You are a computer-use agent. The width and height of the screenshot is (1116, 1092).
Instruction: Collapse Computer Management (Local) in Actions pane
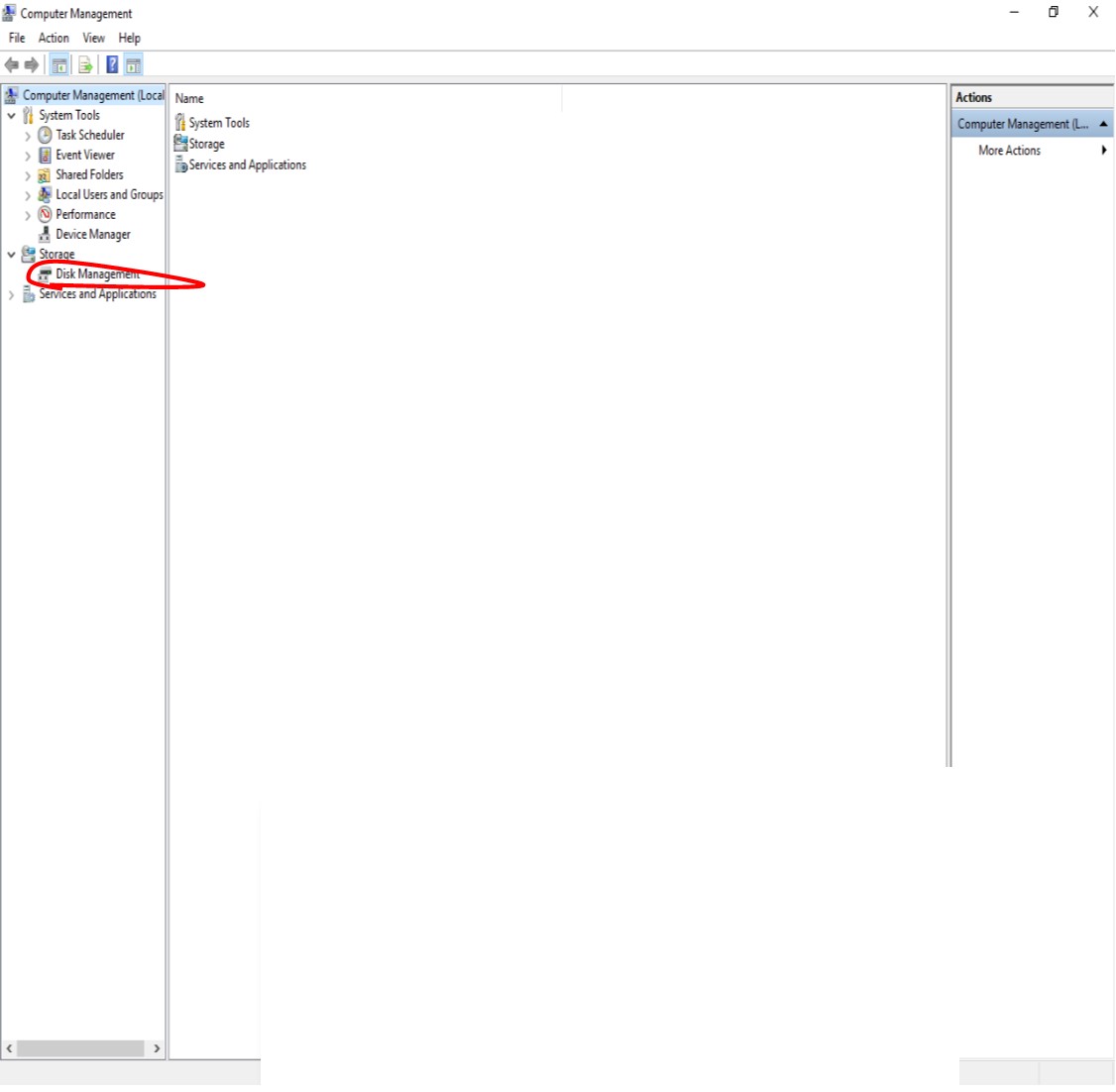pos(1104,123)
